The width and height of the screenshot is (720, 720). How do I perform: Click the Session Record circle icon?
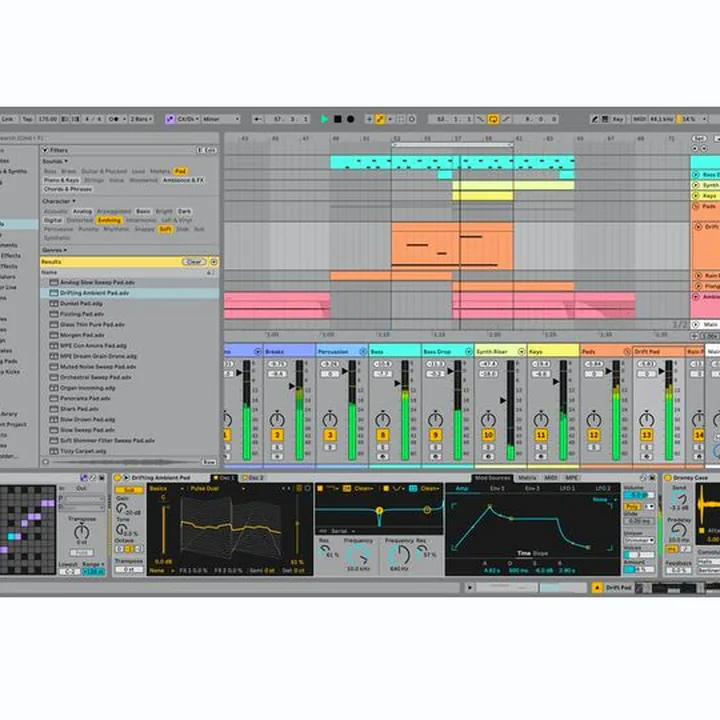[x=412, y=119]
